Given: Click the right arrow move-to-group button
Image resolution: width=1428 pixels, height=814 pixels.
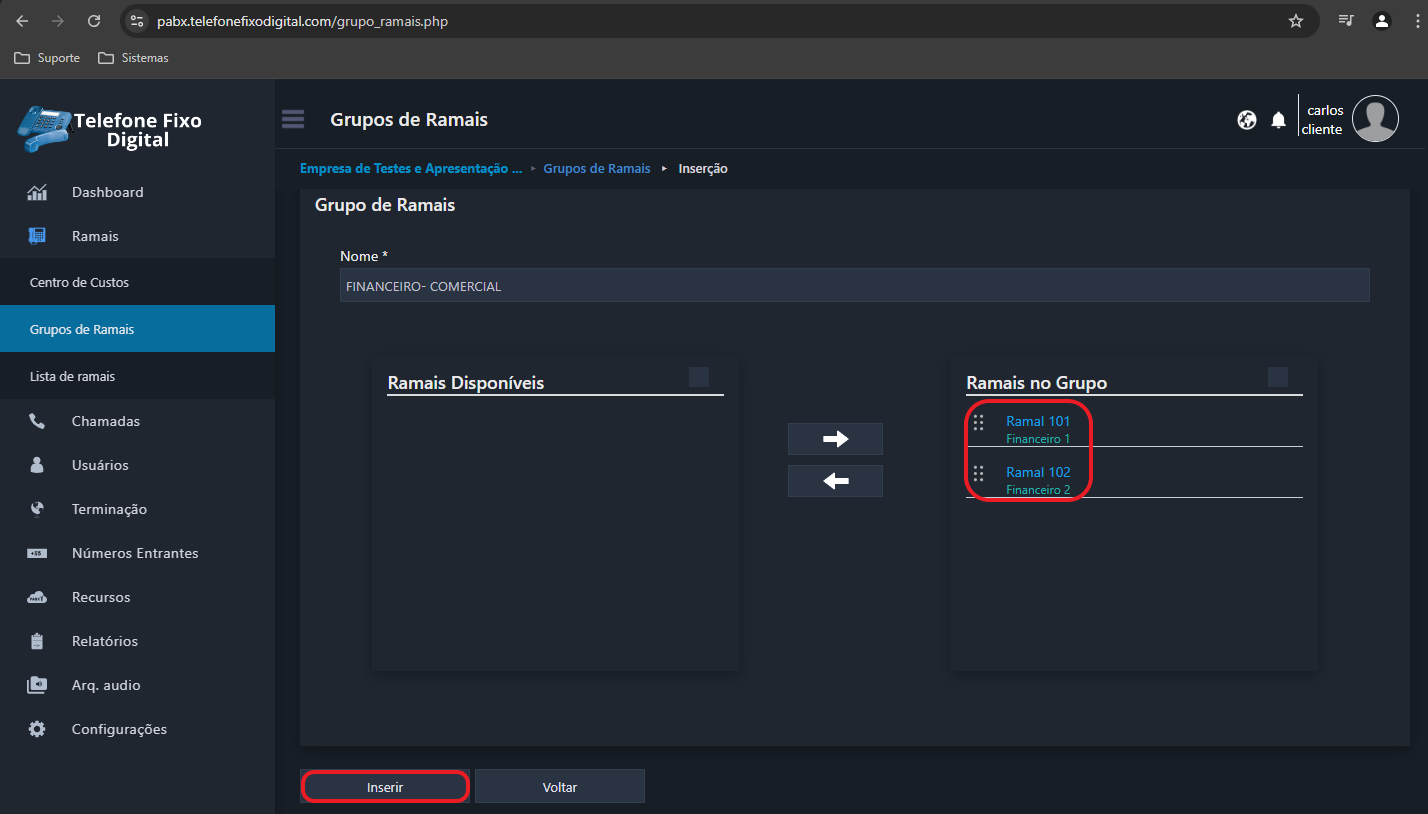Looking at the screenshot, I should pyautogui.click(x=835, y=439).
